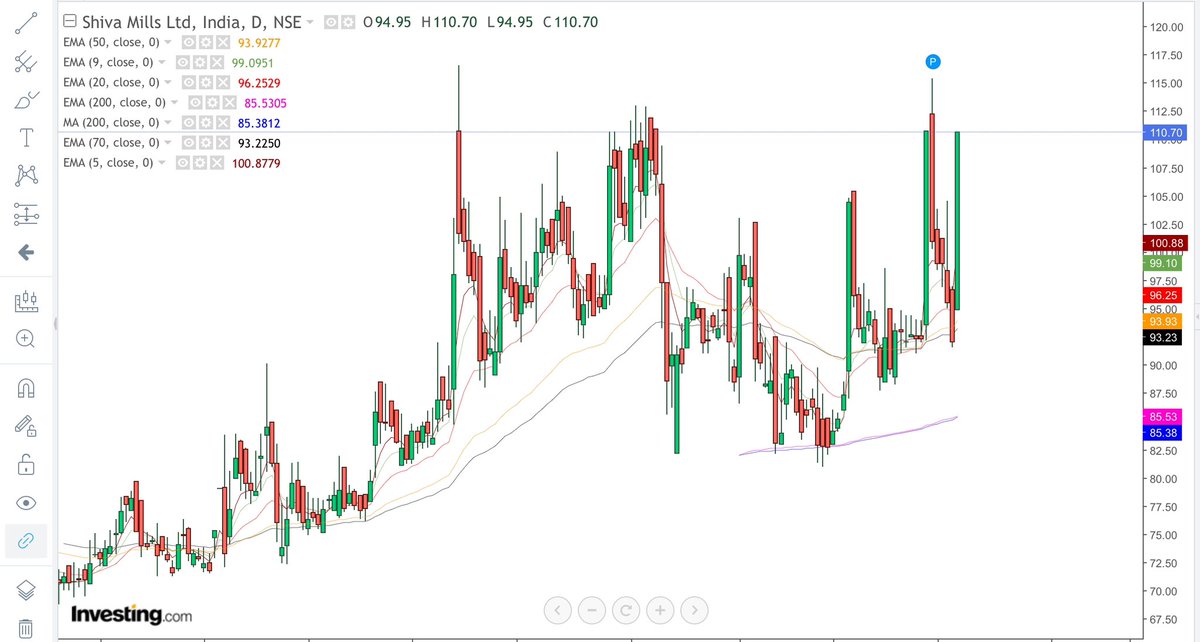Image resolution: width=1200 pixels, height=642 pixels.
Task: Hide the EMA 200 indicator
Action: tap(195, 102)
